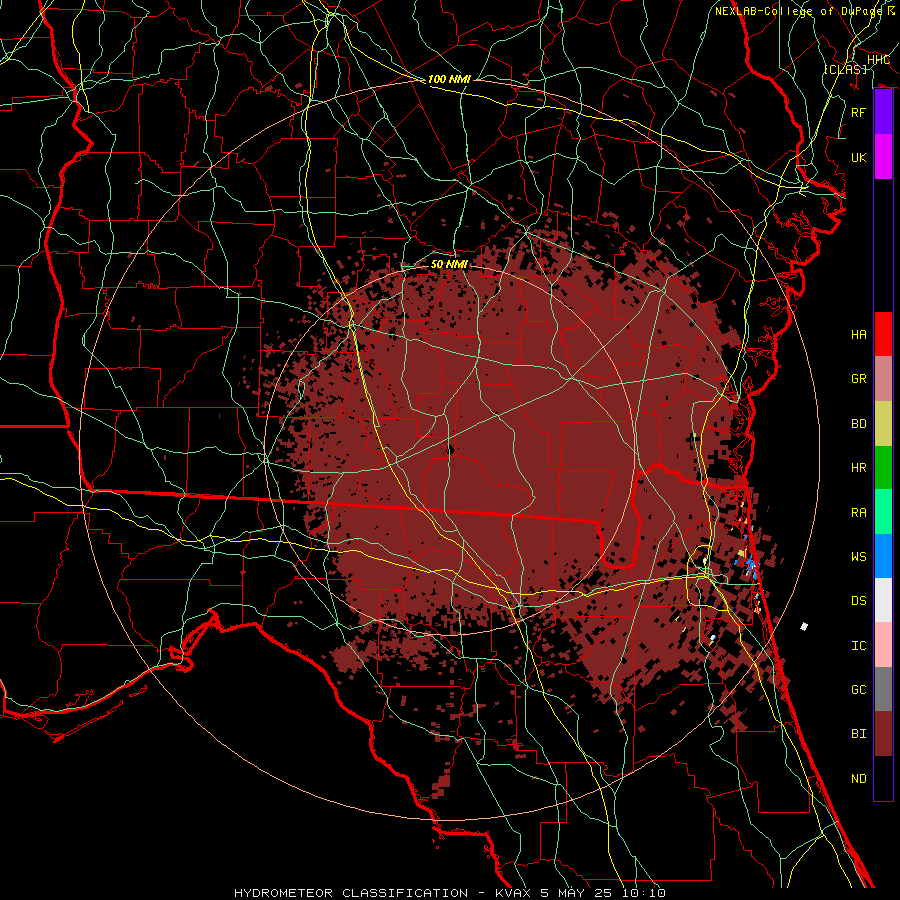The height and width of the screenshot is (900, 900).
Task: Pick the light green RA swatch
Action: 883,512
